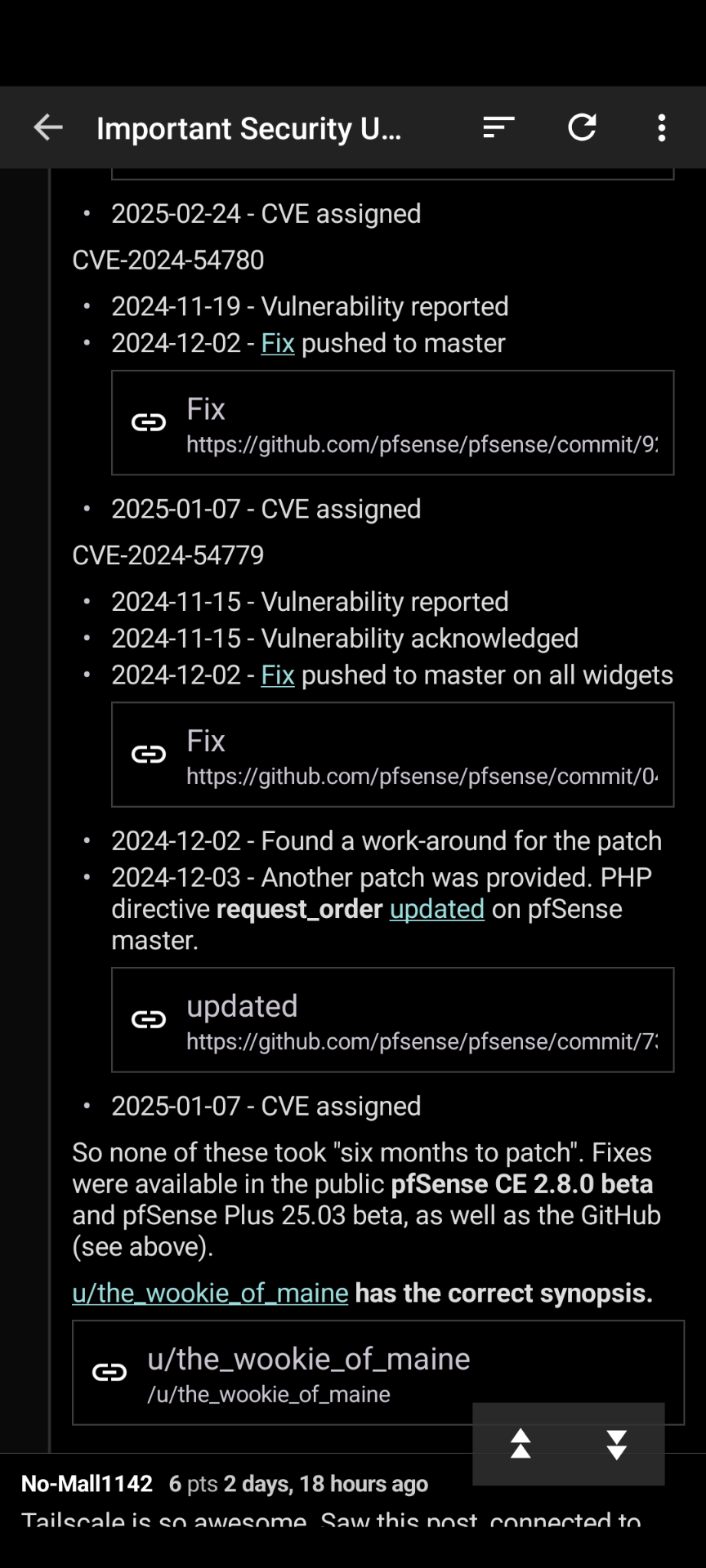Viewport: 706px width, 1568px height.
Task: Open the commit/92 GitHub Fix preview card
Action: click(x=392, y=423)
